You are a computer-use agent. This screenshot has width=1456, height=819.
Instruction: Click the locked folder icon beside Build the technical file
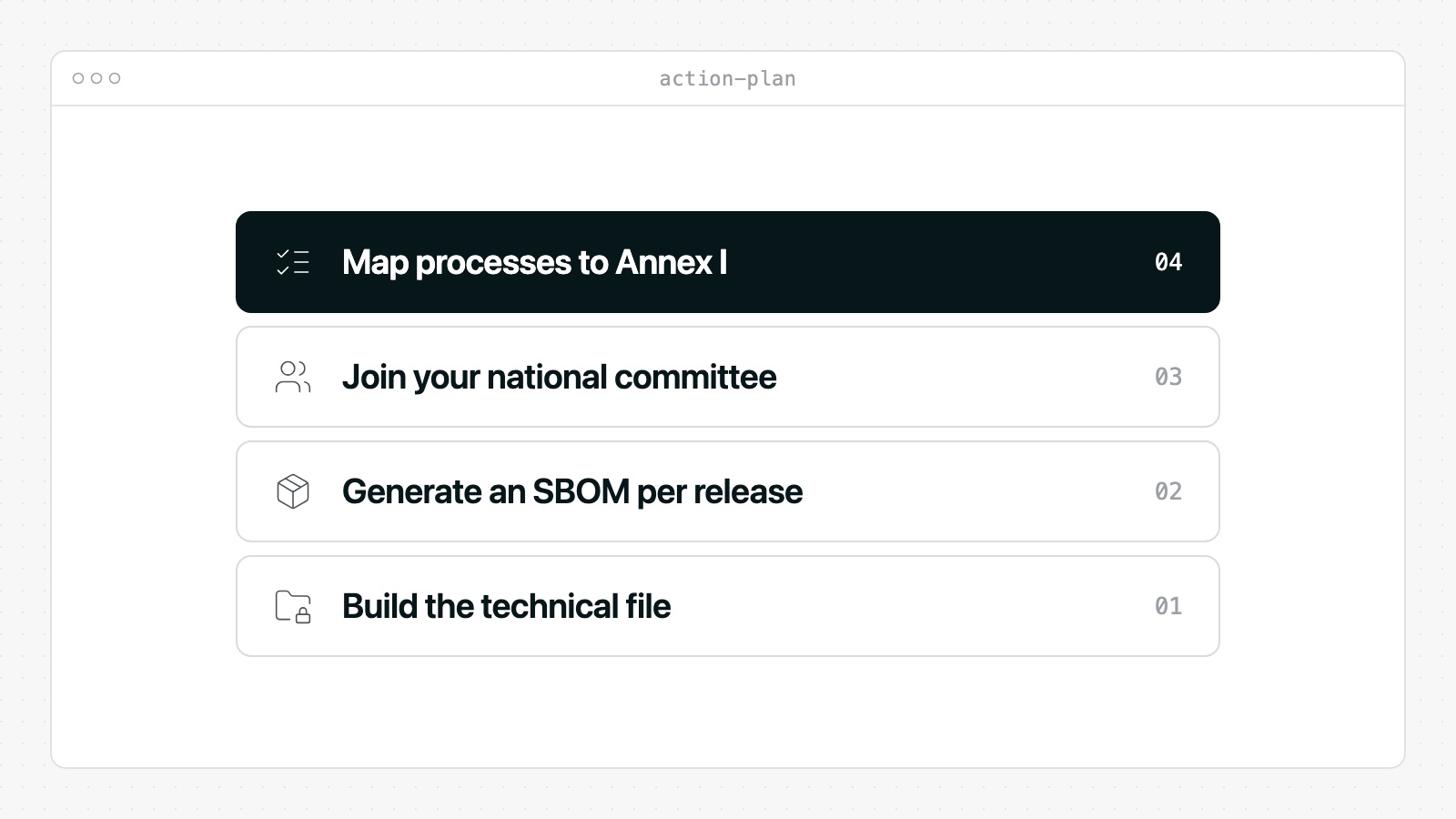[293, 606]
